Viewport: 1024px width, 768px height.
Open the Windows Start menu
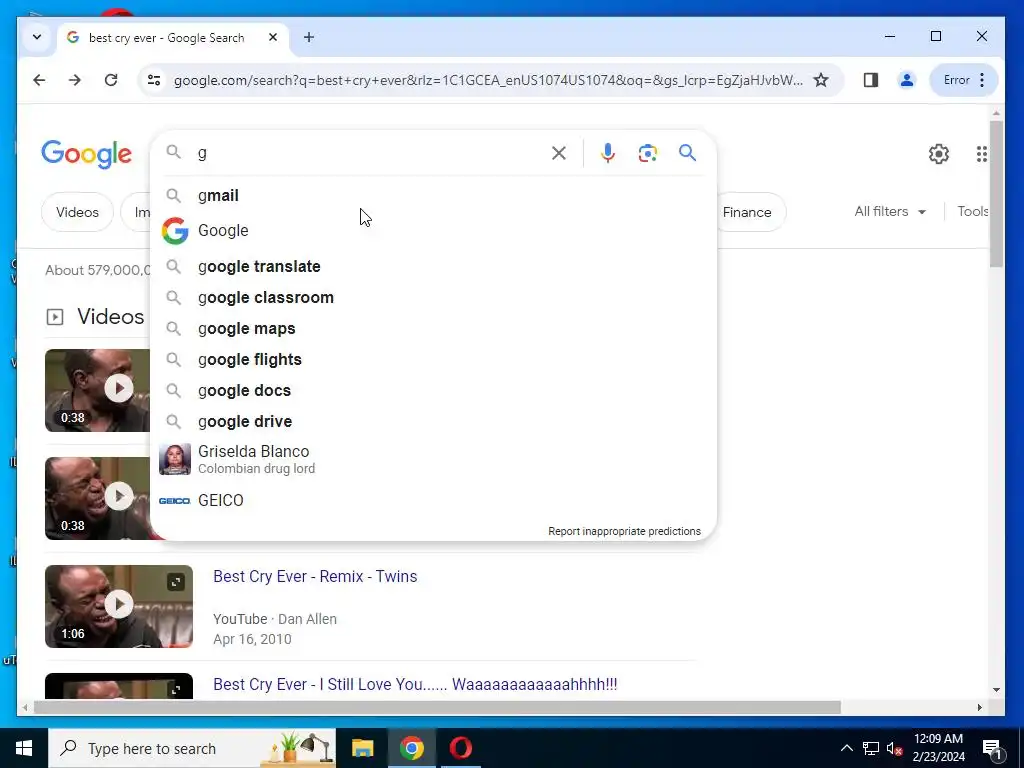point(24,748)
